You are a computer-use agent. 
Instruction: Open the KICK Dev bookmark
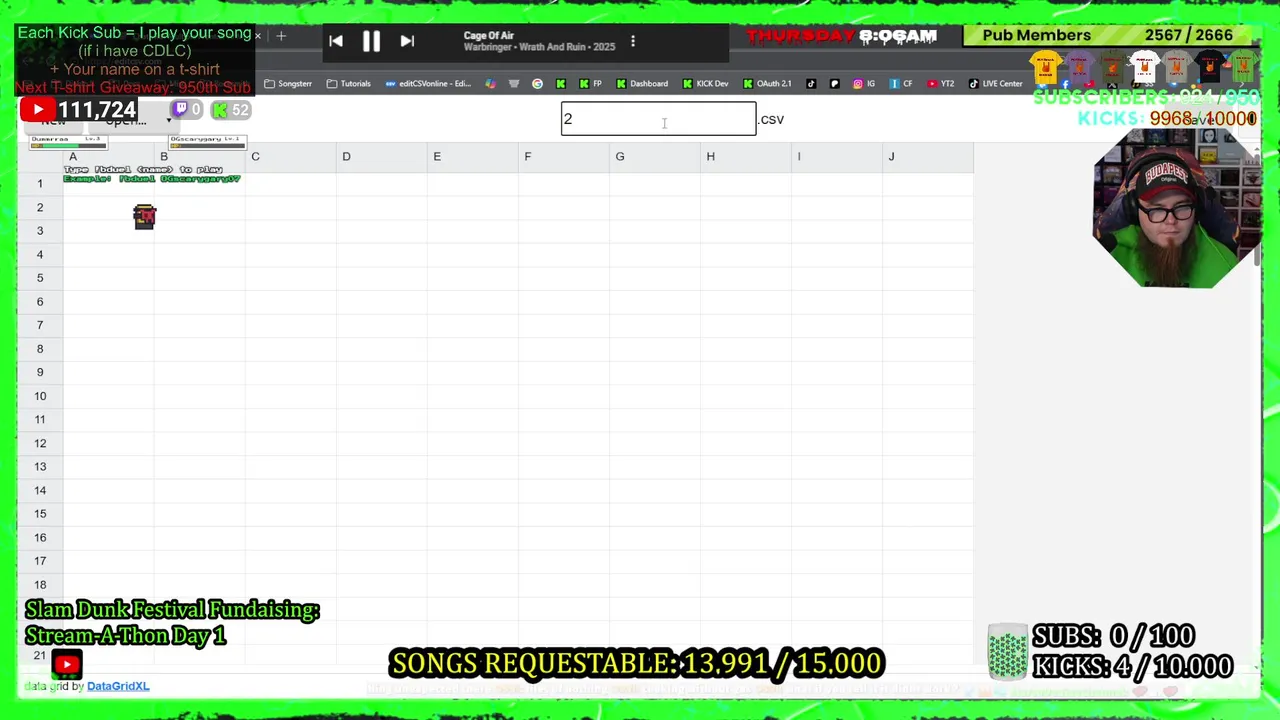(705, 84)
